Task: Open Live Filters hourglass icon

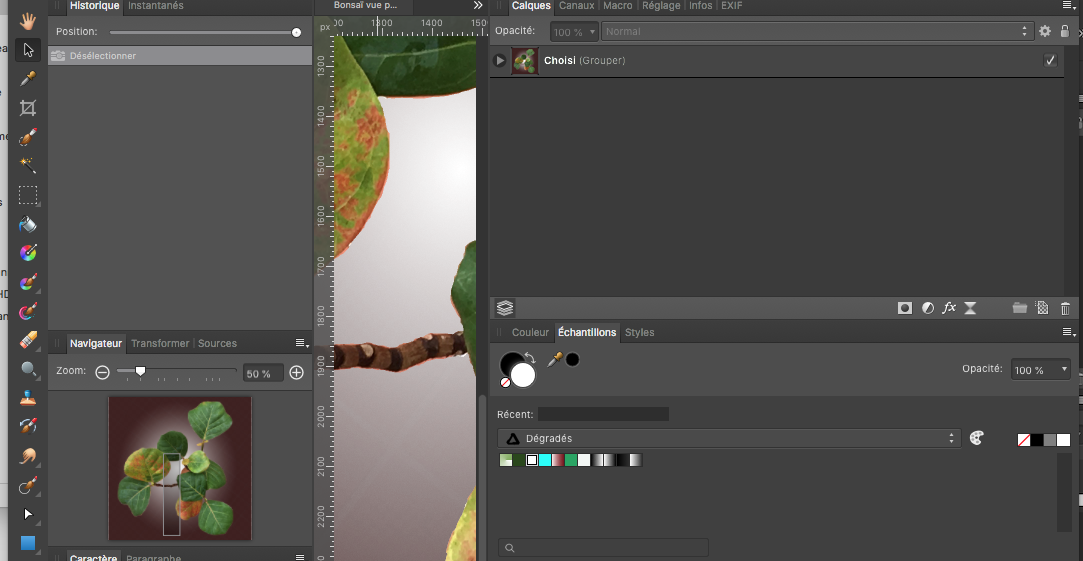Action: coord(970,308)
